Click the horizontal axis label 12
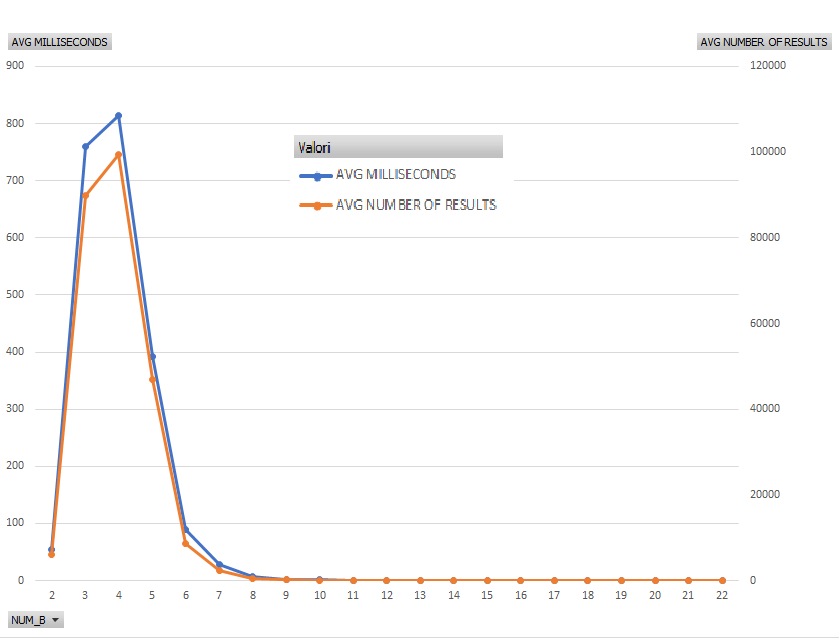The image size is (839, 638). pyautogui.click(x=387, y=595)
